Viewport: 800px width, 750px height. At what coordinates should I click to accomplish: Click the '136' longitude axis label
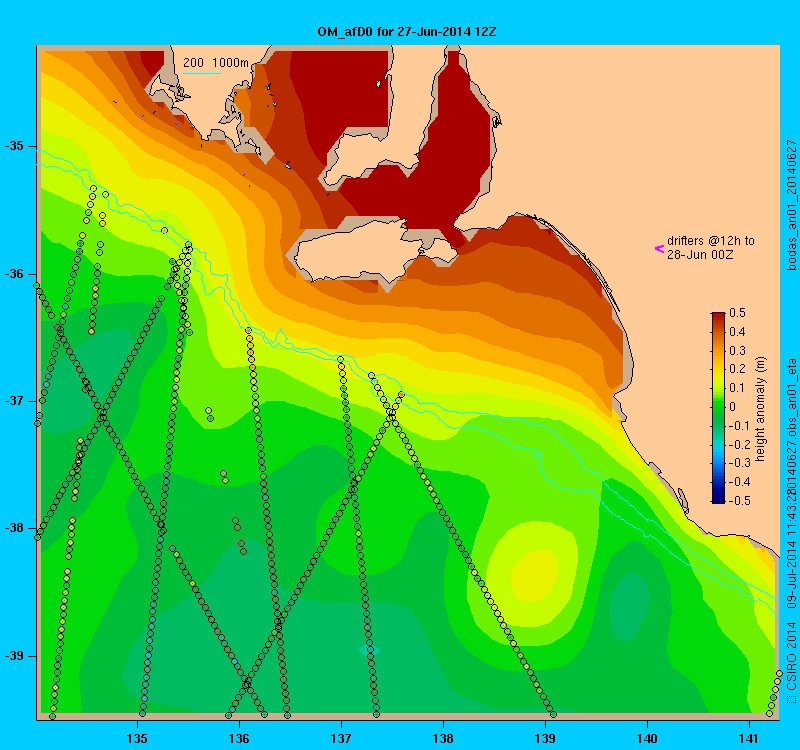click(x=239, y=738)
